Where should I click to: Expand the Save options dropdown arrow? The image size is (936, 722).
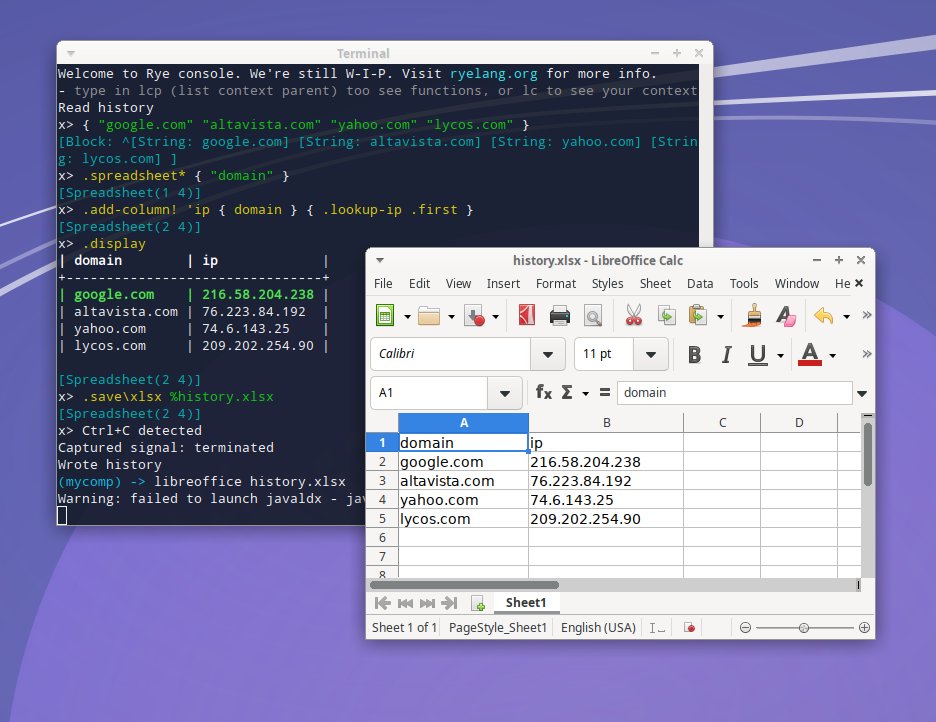pos(495,316)
